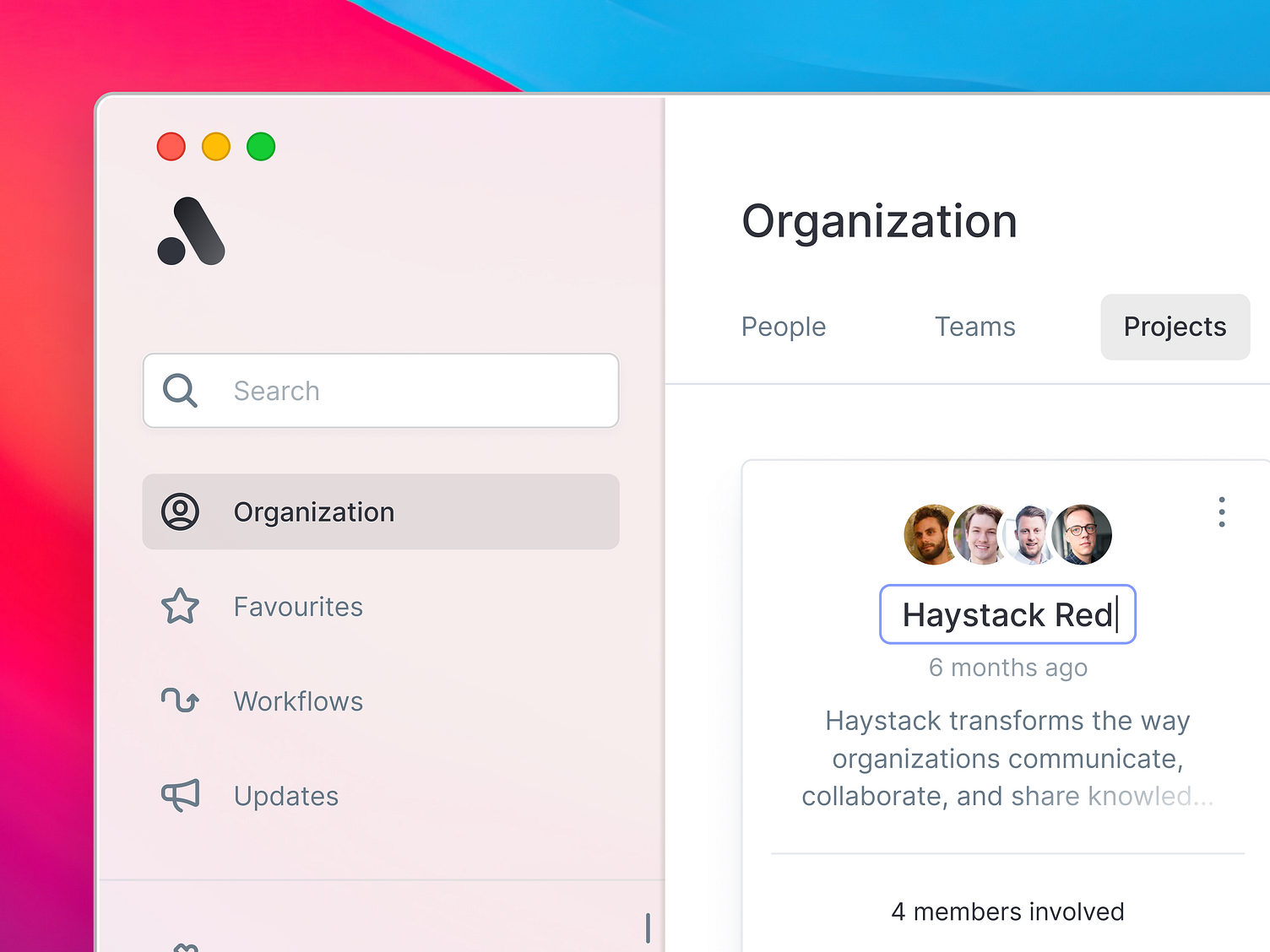
Task: Click the first member avatar on the card
Action: [x=929, y=534]
